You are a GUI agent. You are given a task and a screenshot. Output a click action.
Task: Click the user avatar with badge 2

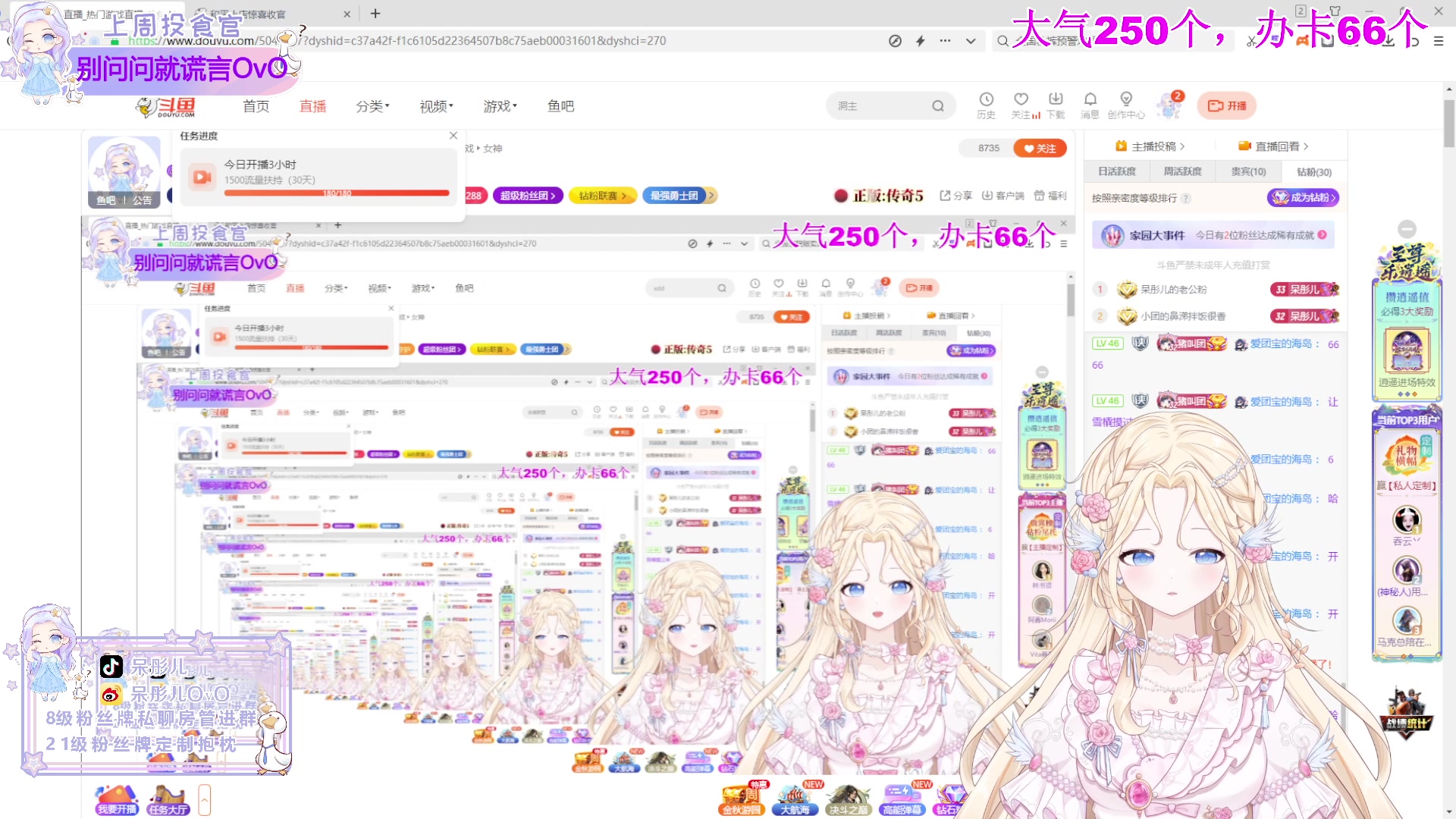(1169, 105)
